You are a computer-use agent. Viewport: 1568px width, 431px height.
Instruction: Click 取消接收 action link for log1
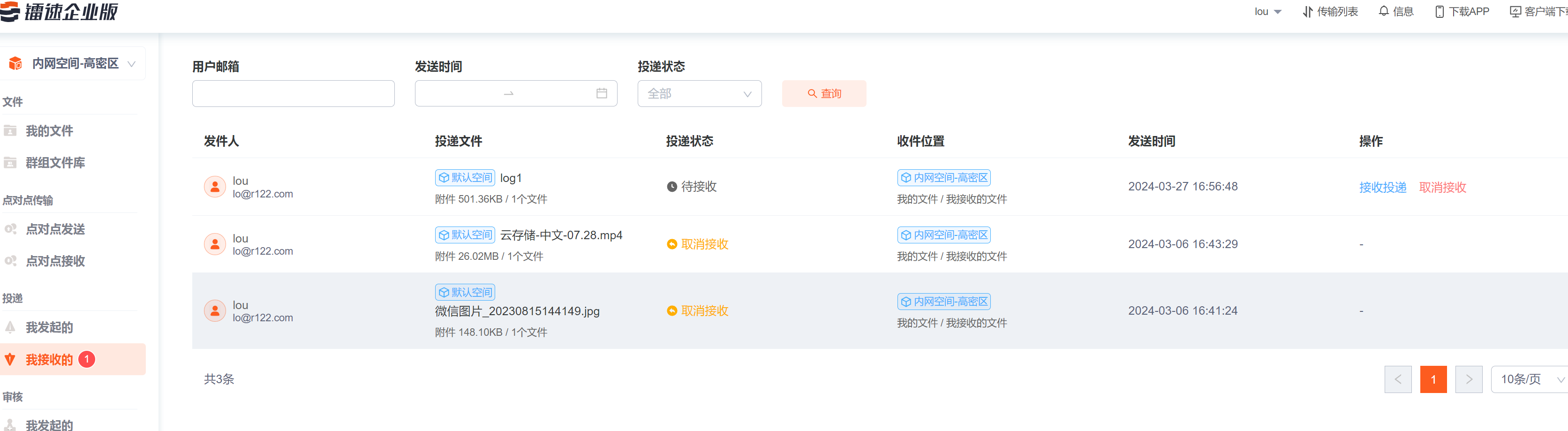(1442, 188)
